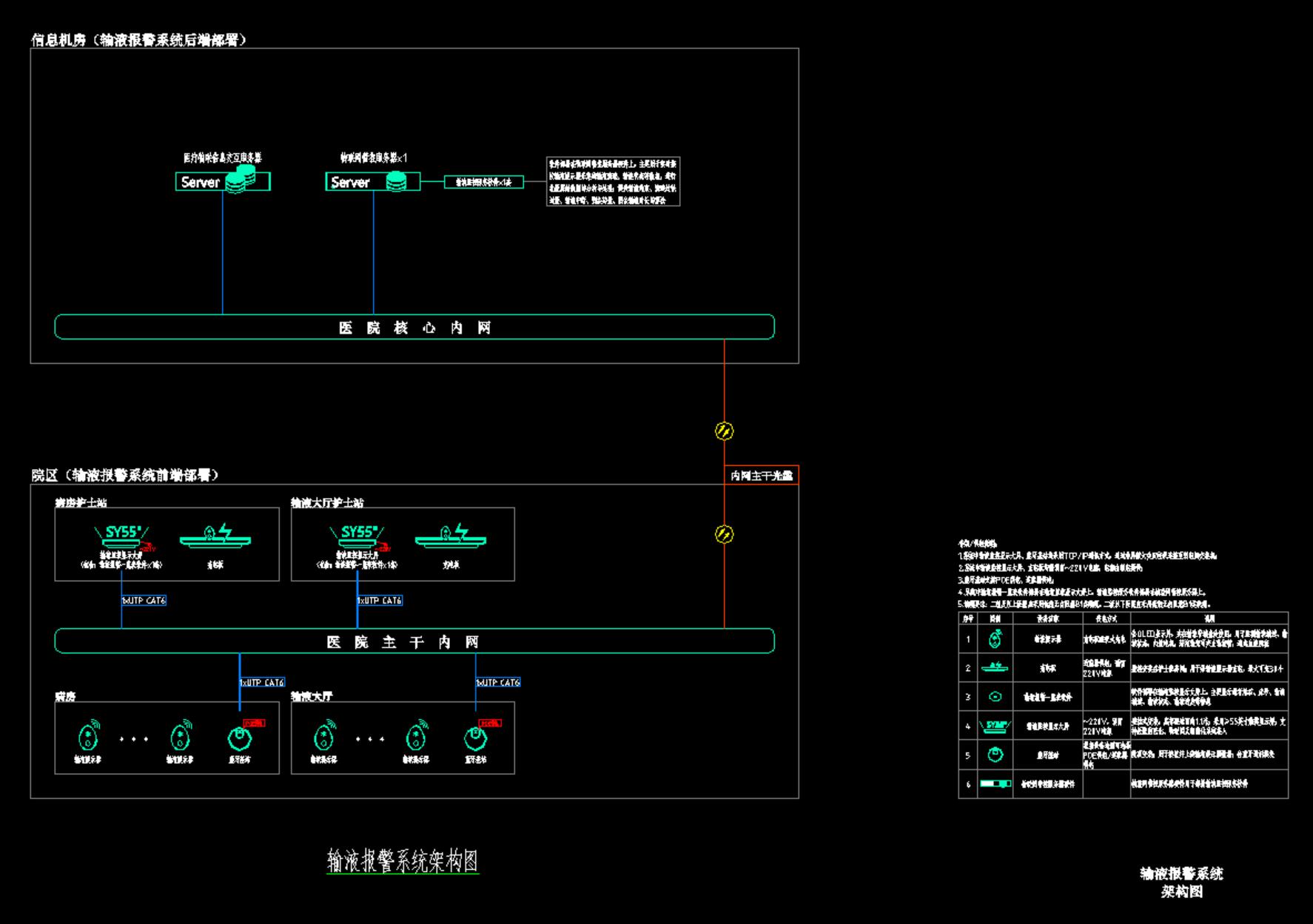
Task: Select the Server block labeled ×1
Action: click(x=372, y=182)
